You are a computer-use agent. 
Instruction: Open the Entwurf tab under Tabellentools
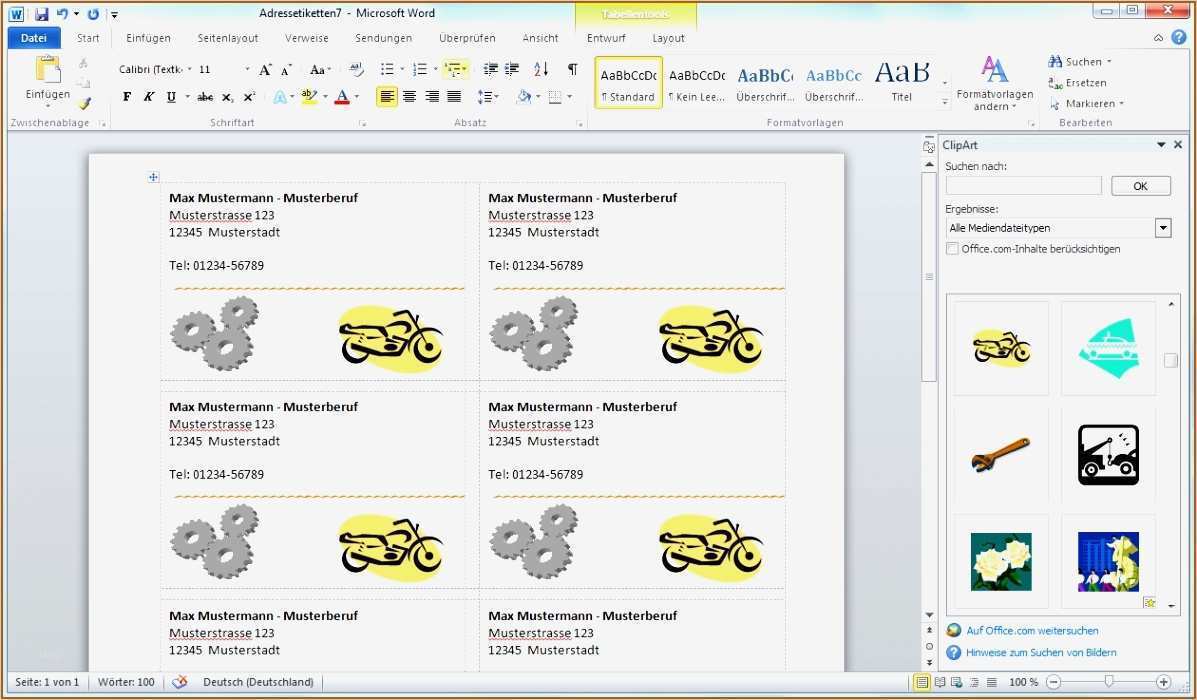[605, 37]
